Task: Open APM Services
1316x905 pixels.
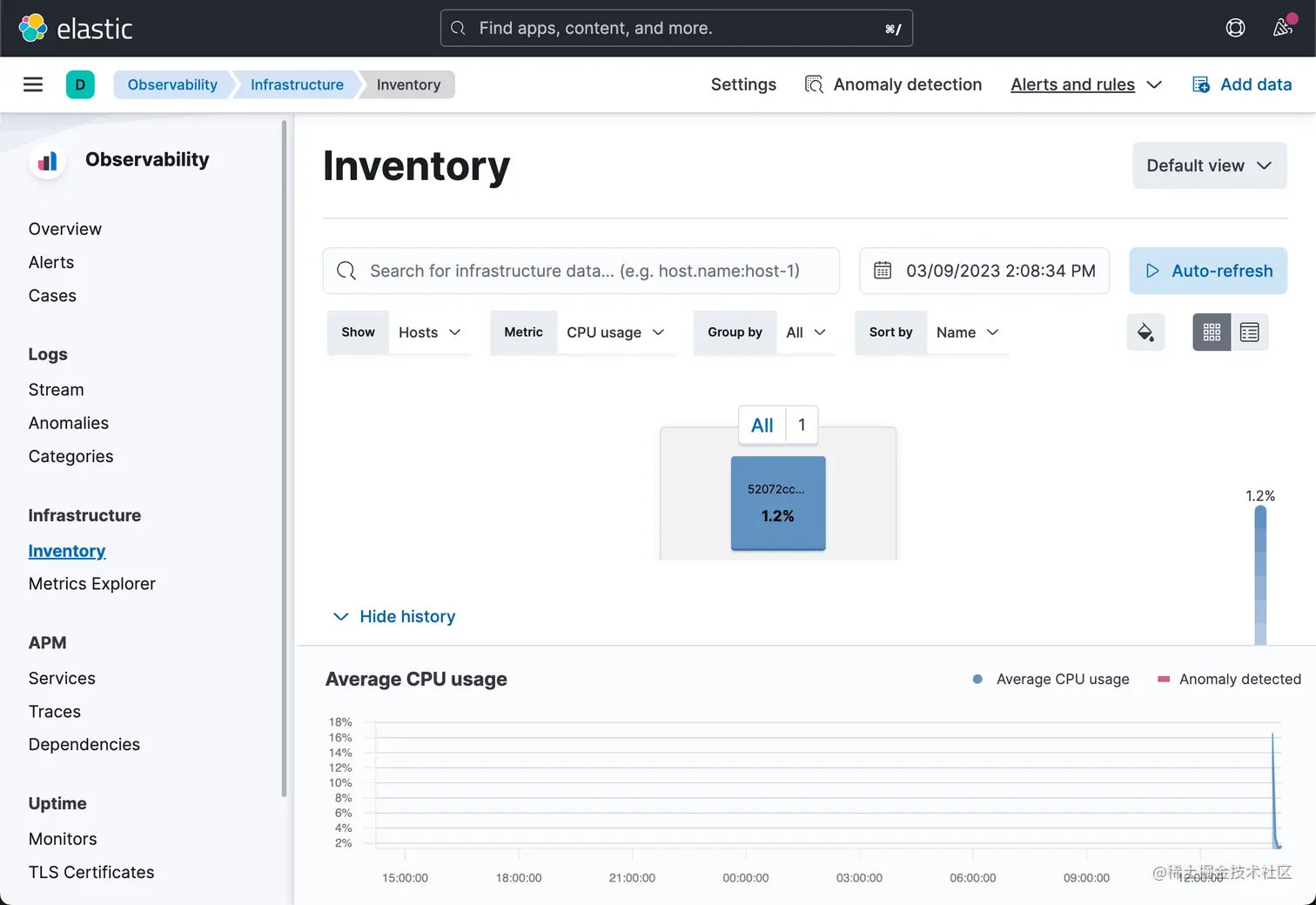Action: 62,678
